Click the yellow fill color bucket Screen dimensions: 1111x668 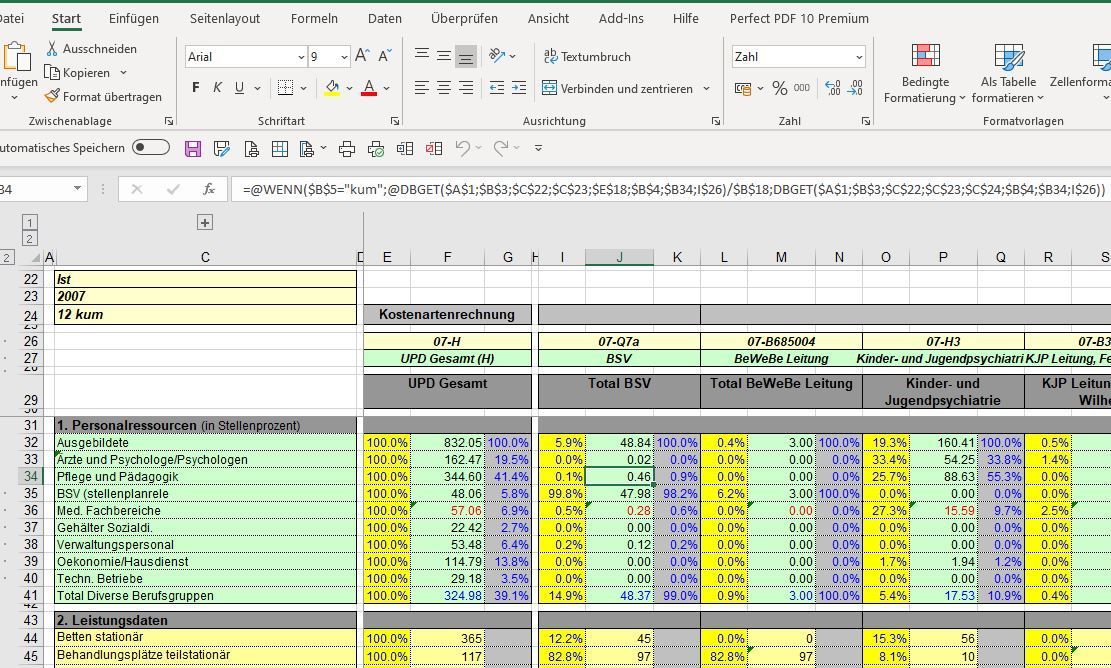pyautogui.click(x=332, y=89)
